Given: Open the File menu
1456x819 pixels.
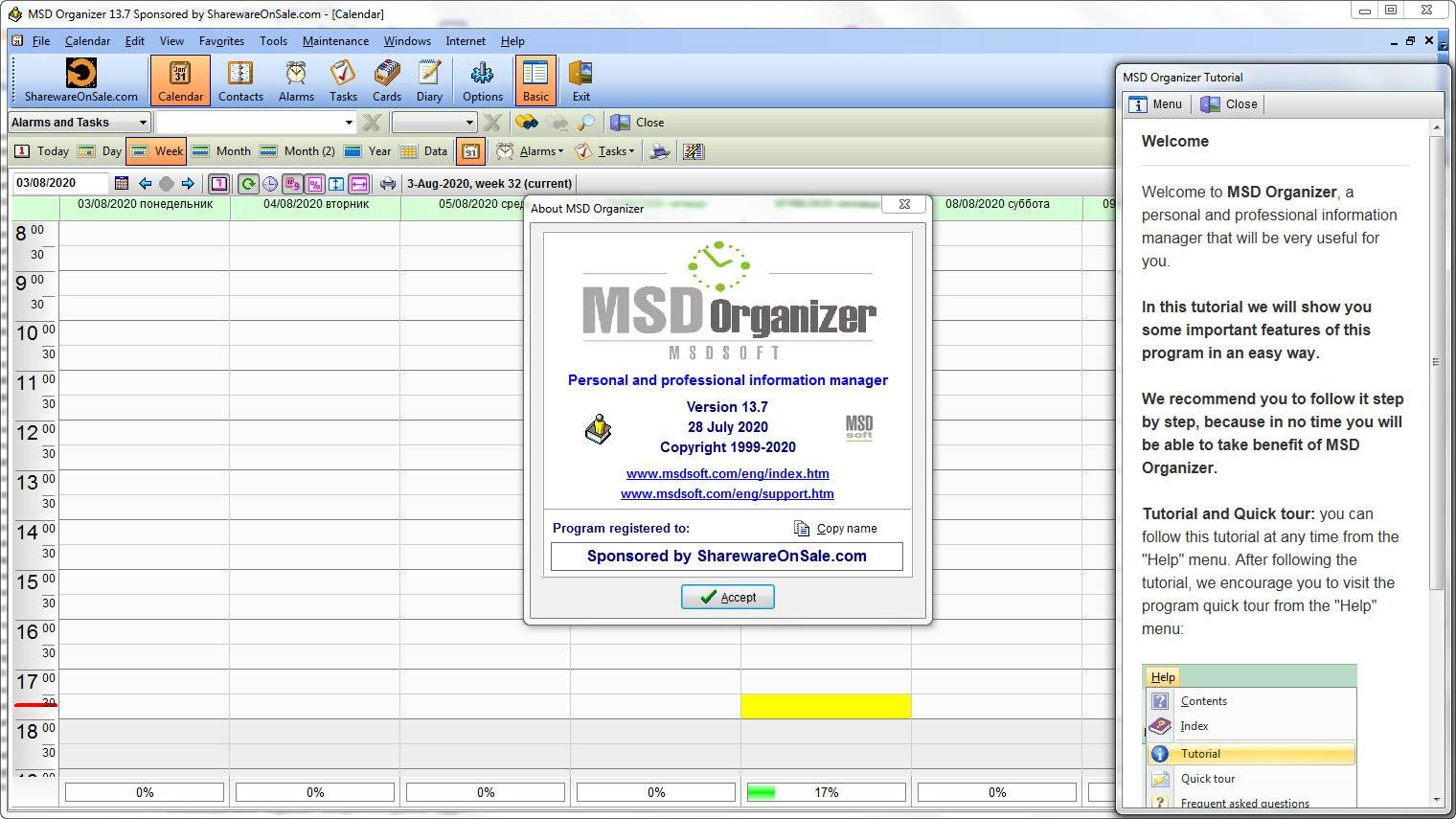Looking at the screenshot, I should (41, 41).
